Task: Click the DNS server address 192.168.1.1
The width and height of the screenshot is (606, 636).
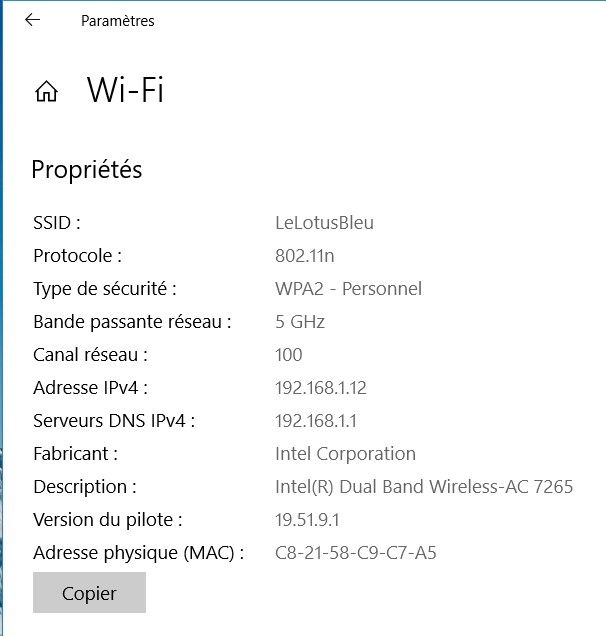Action: (315, 420)
